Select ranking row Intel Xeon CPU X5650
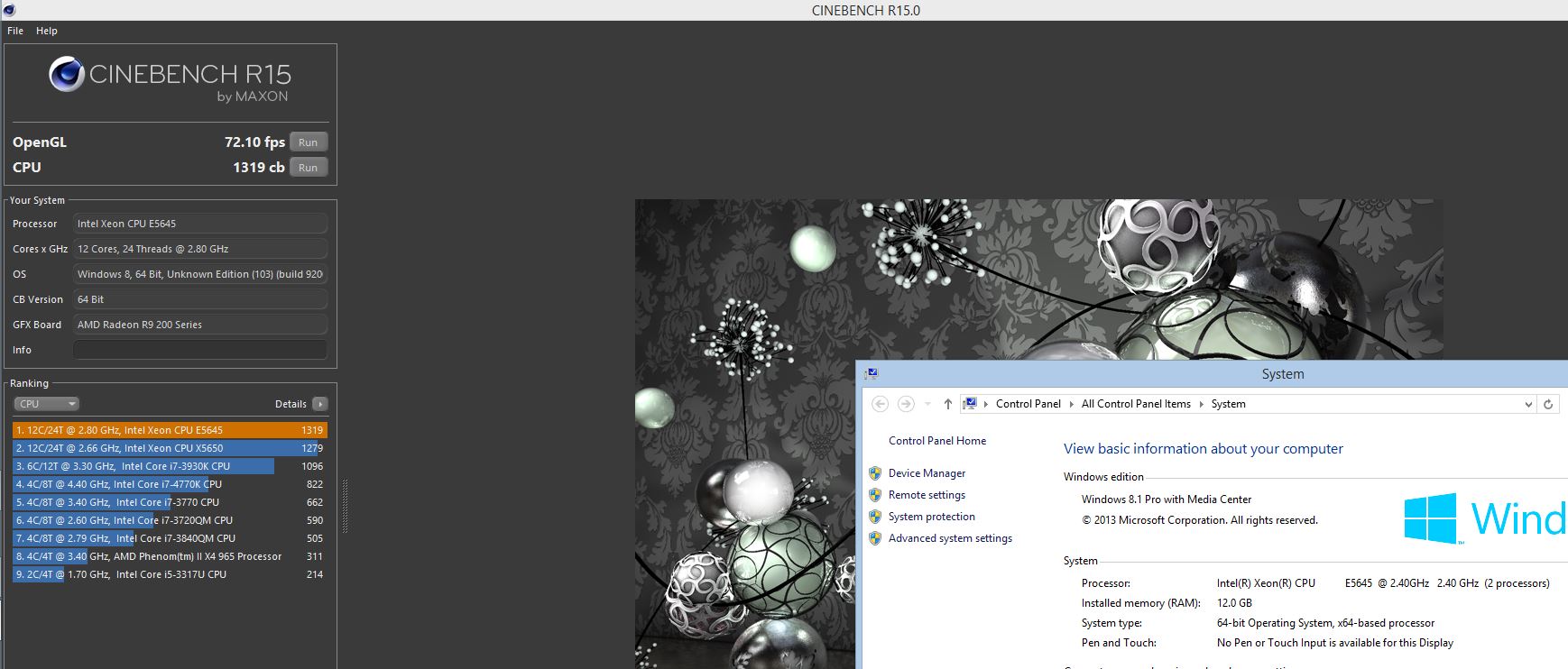Screen dimensions: 1568x669 (170, 448)
